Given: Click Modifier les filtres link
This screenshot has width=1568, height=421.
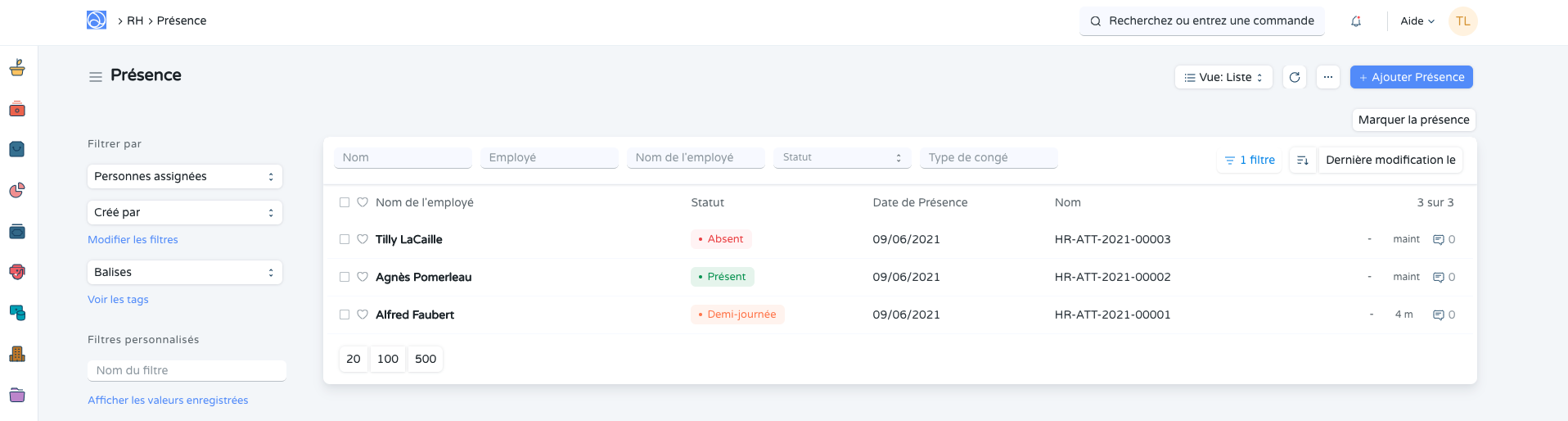Looking at the screenshot, I should [x=133, y=240].
